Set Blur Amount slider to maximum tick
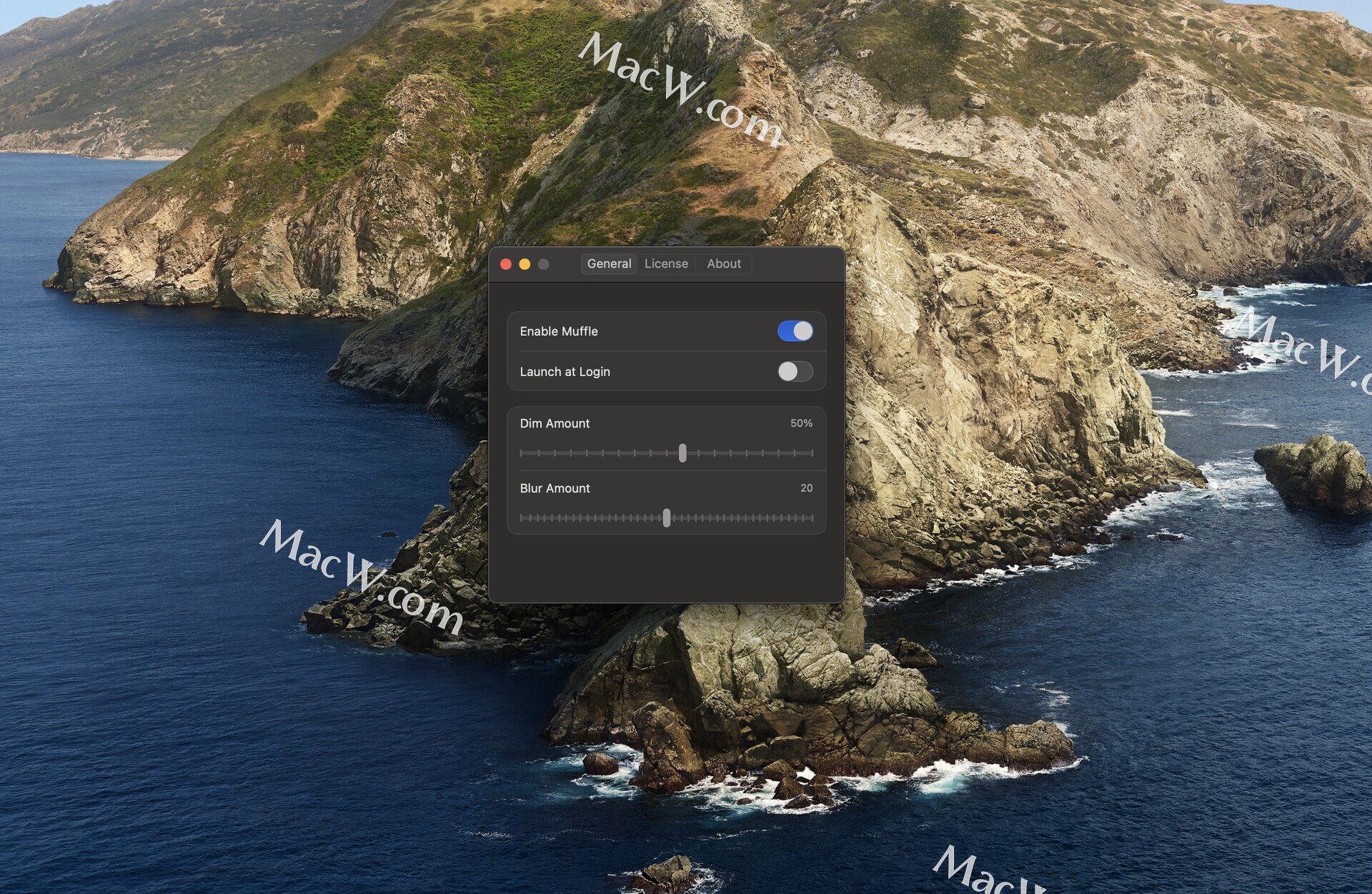This screenshot has height=894, width=1372. [812, 518]
